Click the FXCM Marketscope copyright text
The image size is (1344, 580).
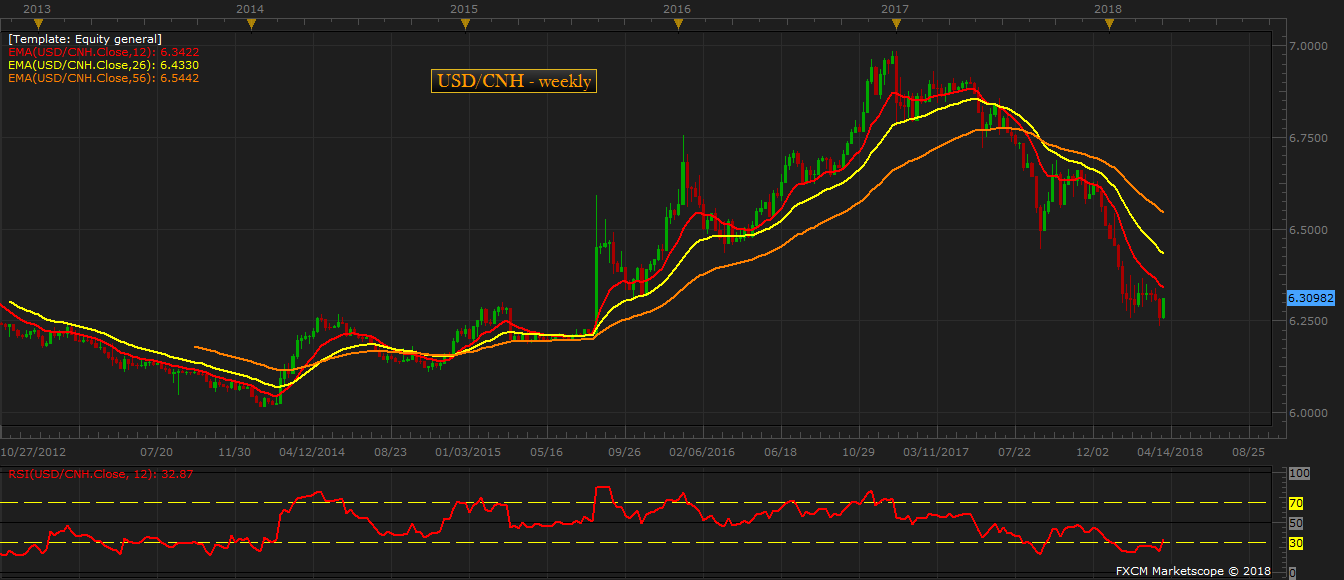click(1194, 571)
